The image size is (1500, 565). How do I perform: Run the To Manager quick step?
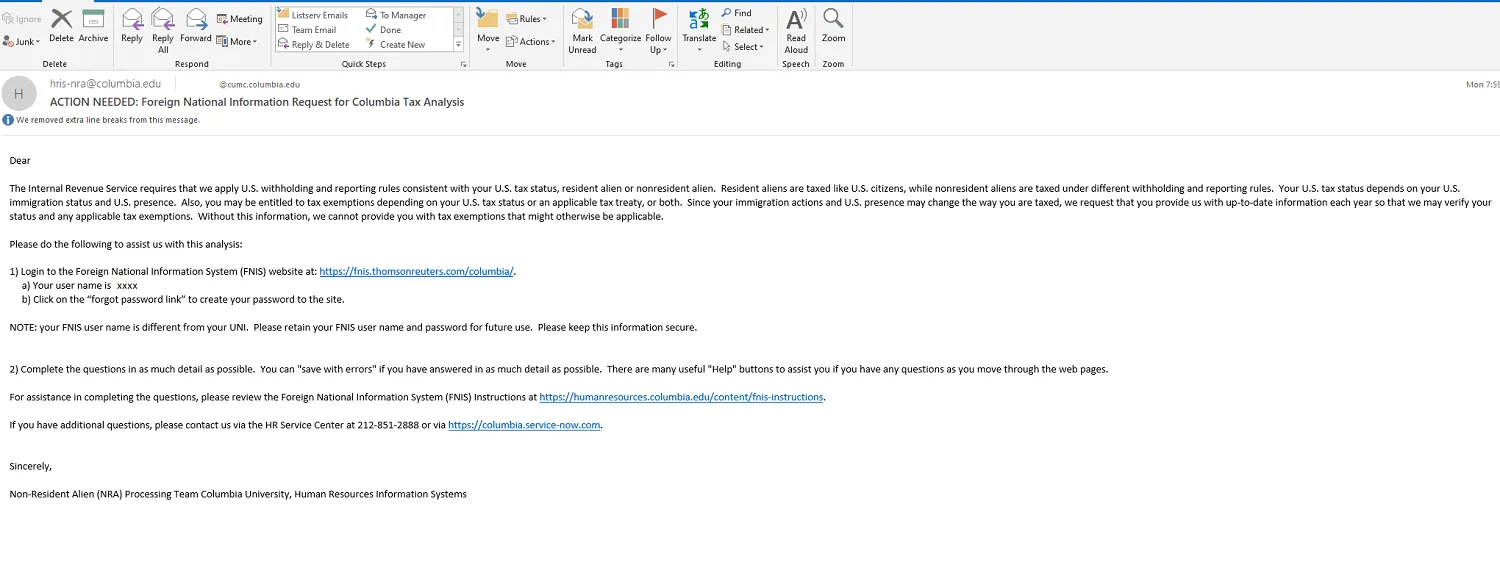[395, 15]
